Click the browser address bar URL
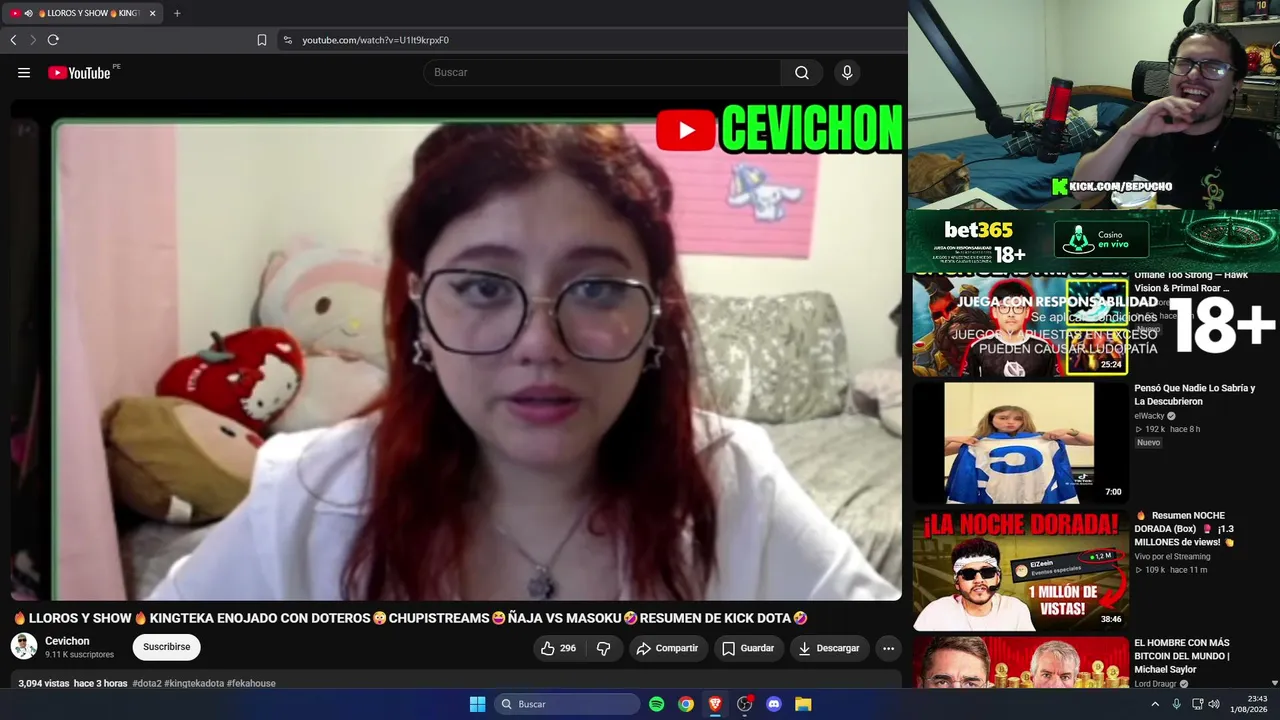1280x720 pixels. 376,40
